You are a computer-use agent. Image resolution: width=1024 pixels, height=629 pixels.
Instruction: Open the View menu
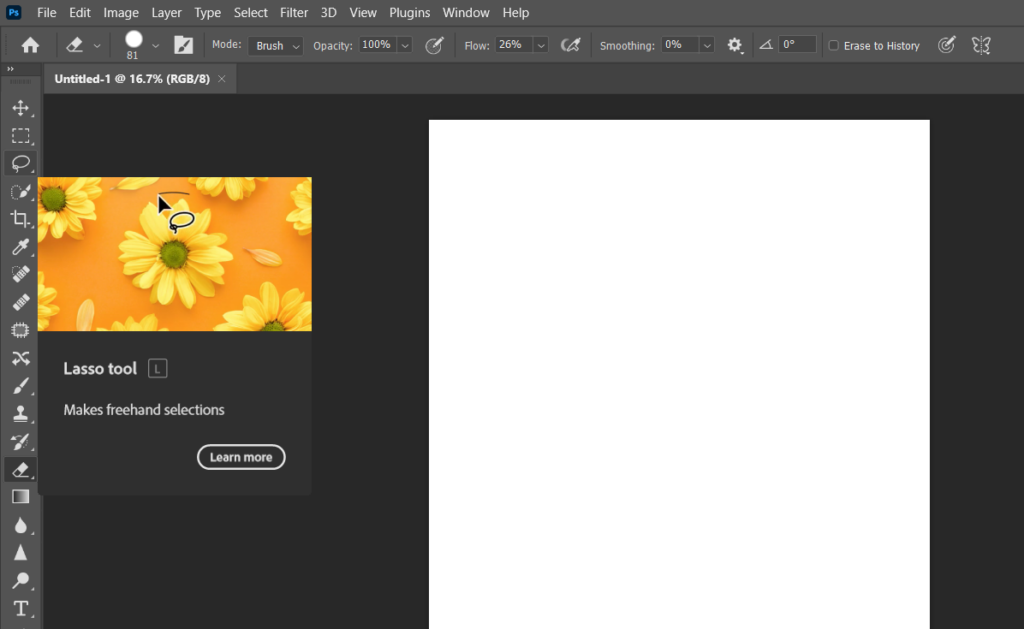[x=362, y=12]
